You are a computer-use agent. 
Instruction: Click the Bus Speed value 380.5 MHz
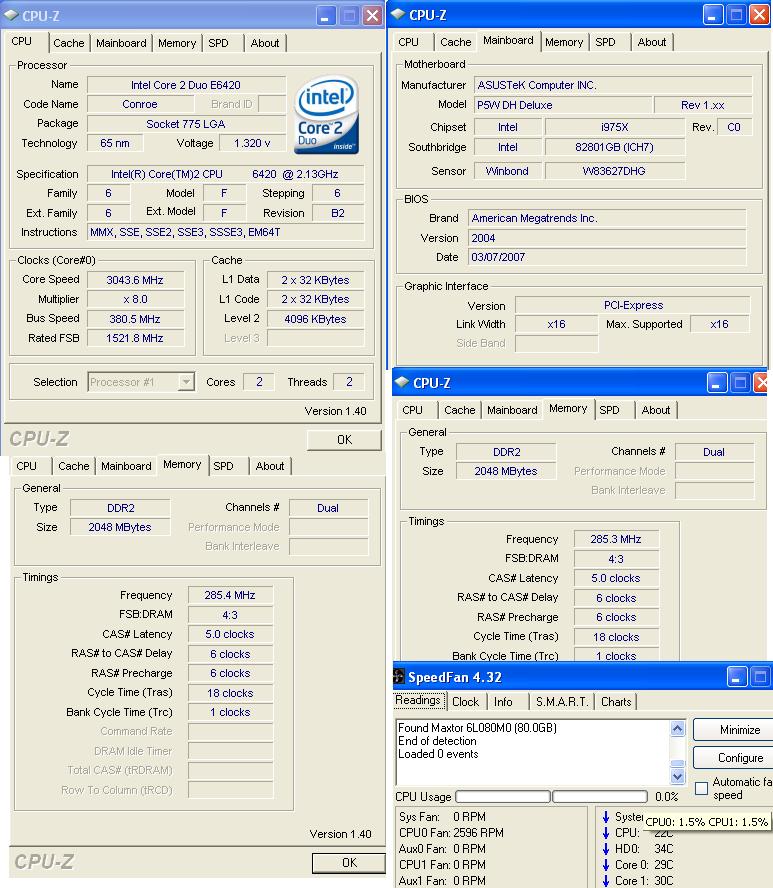[x=135, y=319]
